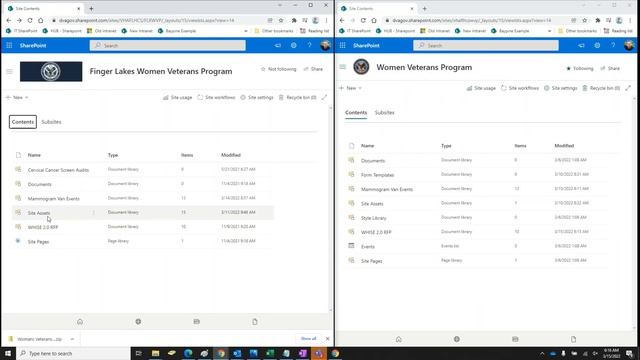Click help question mark in left window
Screen dimensions: 640x360
coord(309,45)
